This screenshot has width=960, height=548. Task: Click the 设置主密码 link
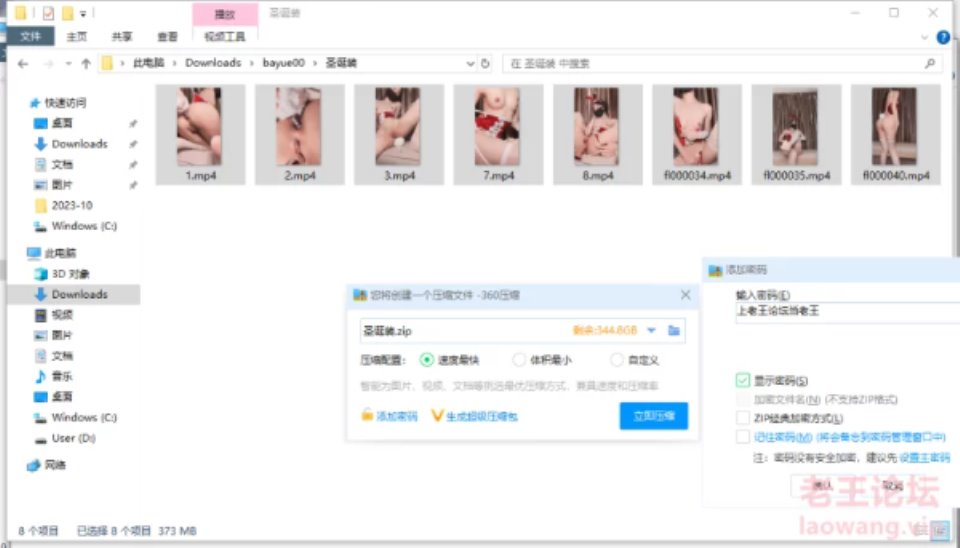click(924, 457)
